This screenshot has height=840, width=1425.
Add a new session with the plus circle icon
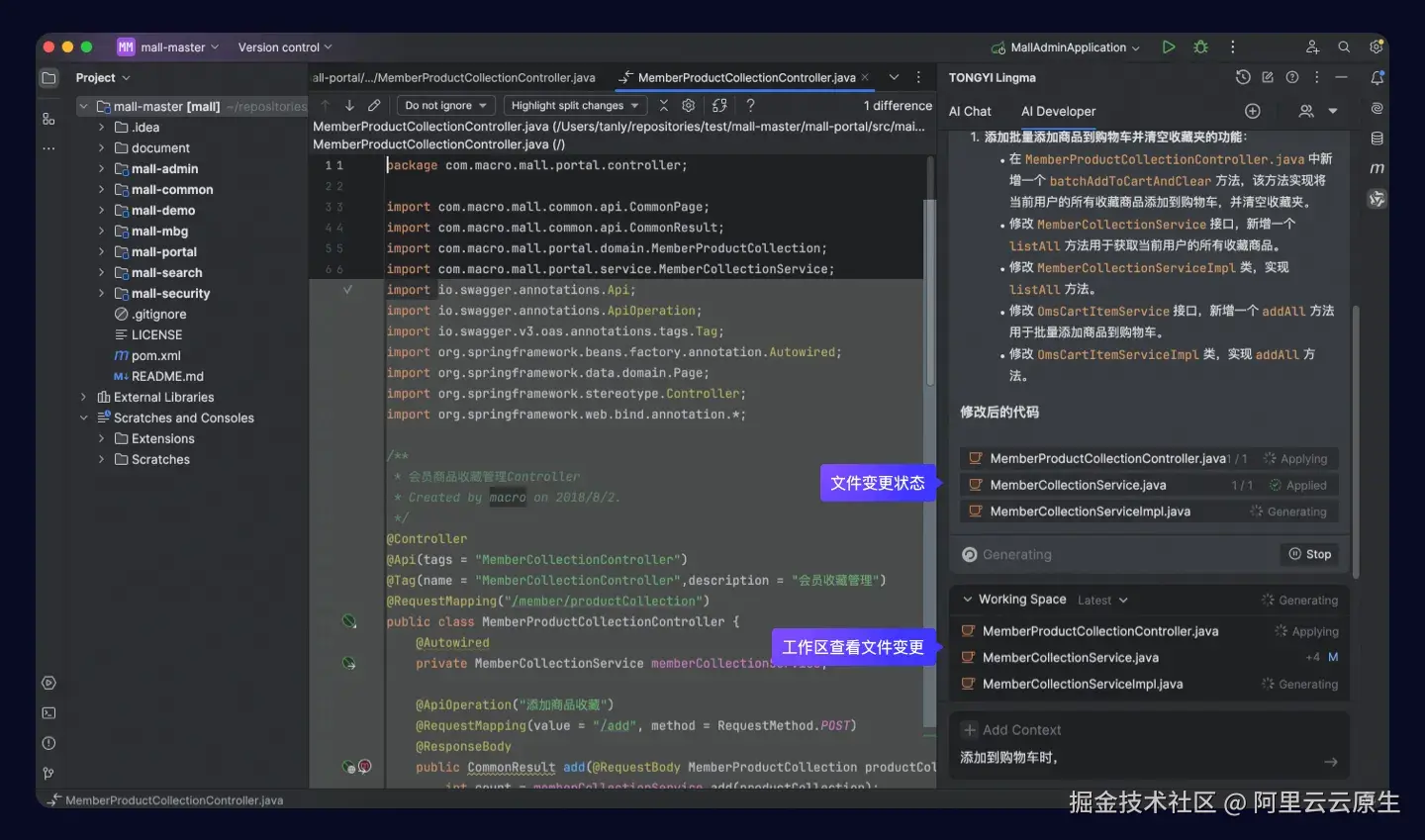click(x=1253, y=111)
